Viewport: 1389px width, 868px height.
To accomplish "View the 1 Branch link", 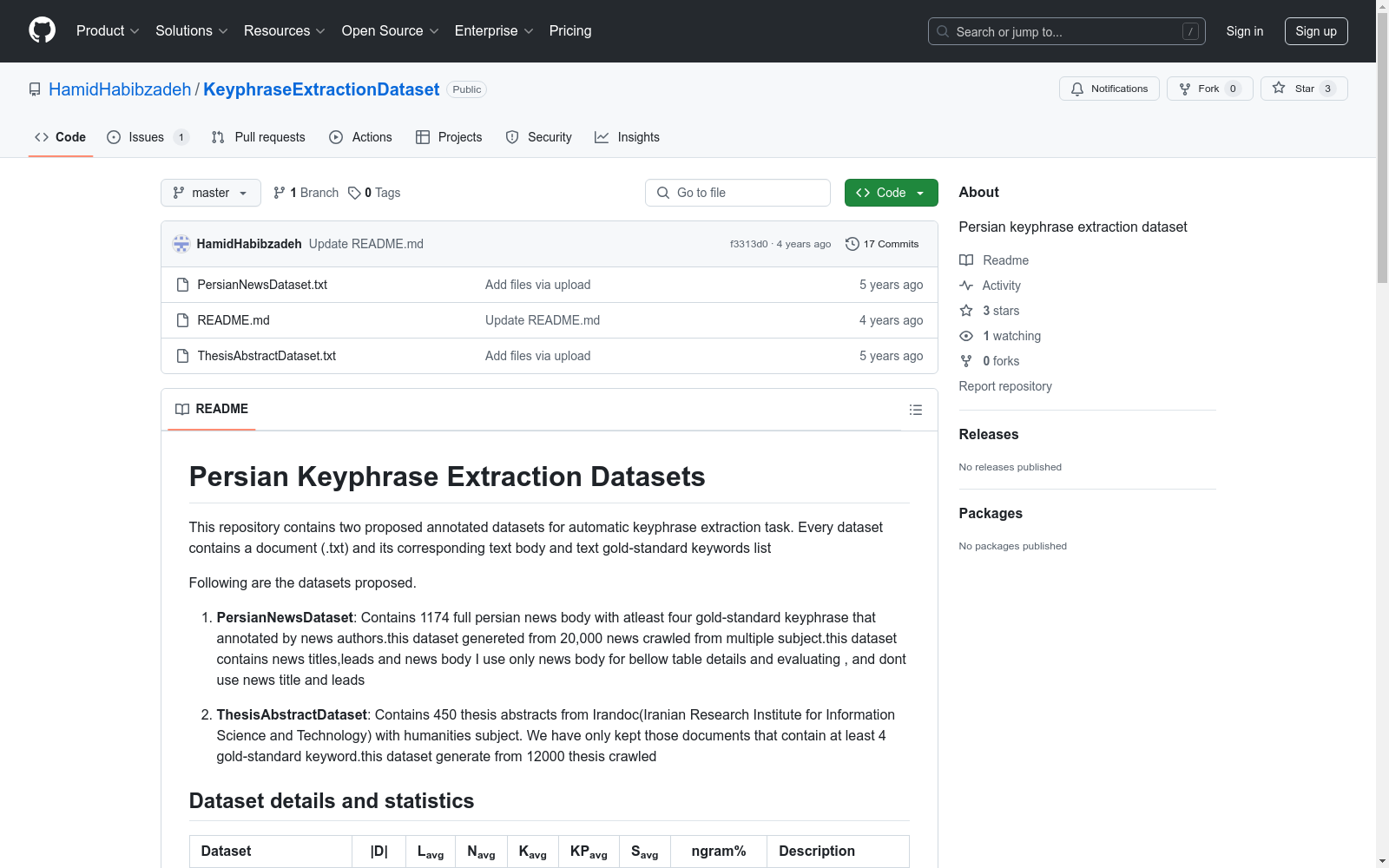I will pyautogui.click(x=306, y=193).
